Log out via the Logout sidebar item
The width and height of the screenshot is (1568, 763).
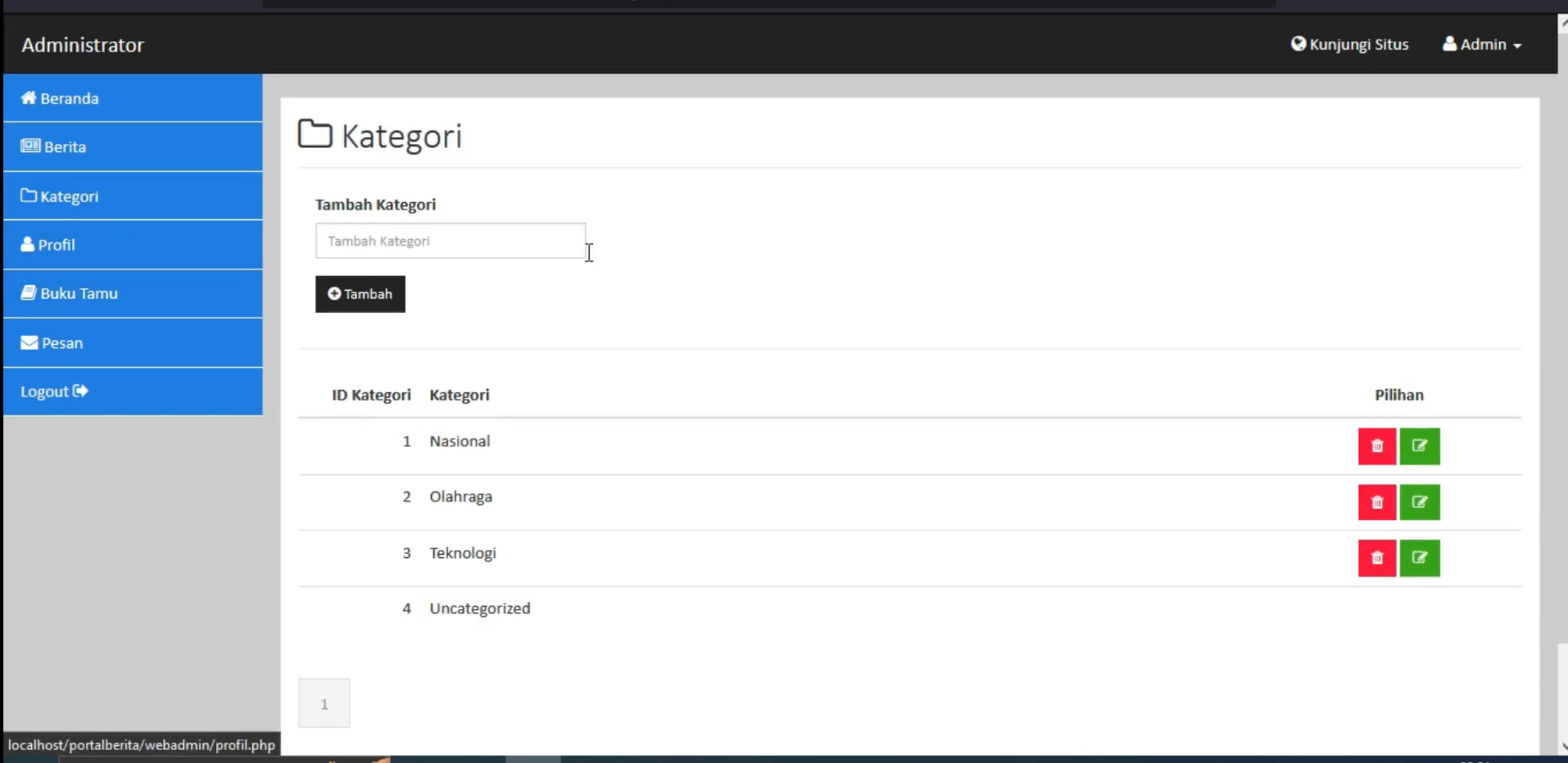tap(133, 391)
